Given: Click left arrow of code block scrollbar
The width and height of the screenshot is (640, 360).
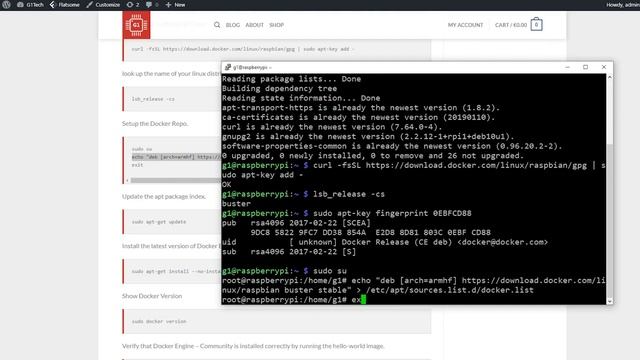Looking at the screenshot, I should [x=127, y=180].
